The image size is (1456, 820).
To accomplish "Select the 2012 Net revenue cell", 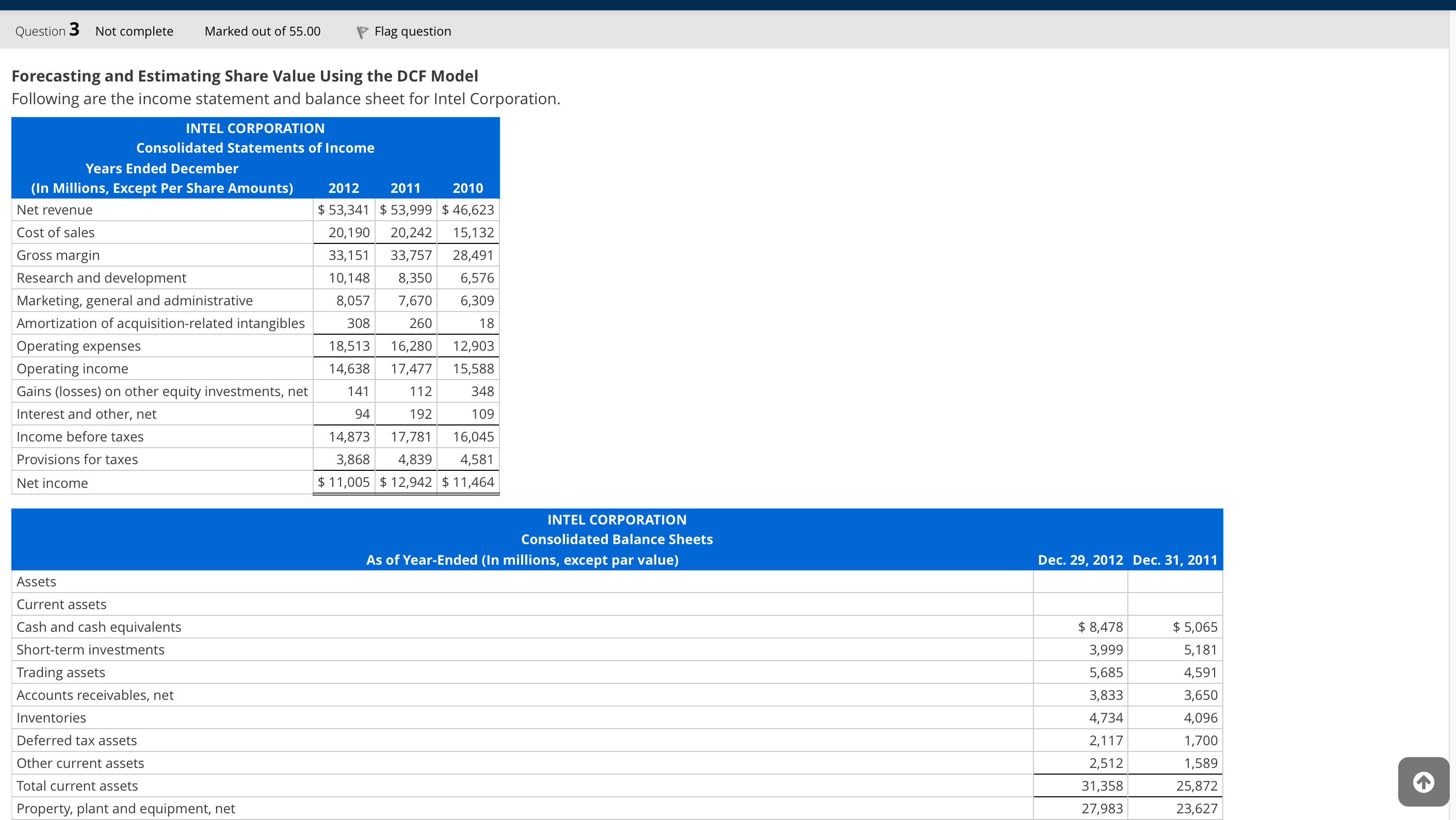I will pyautogui.click(x=344, y=210).
